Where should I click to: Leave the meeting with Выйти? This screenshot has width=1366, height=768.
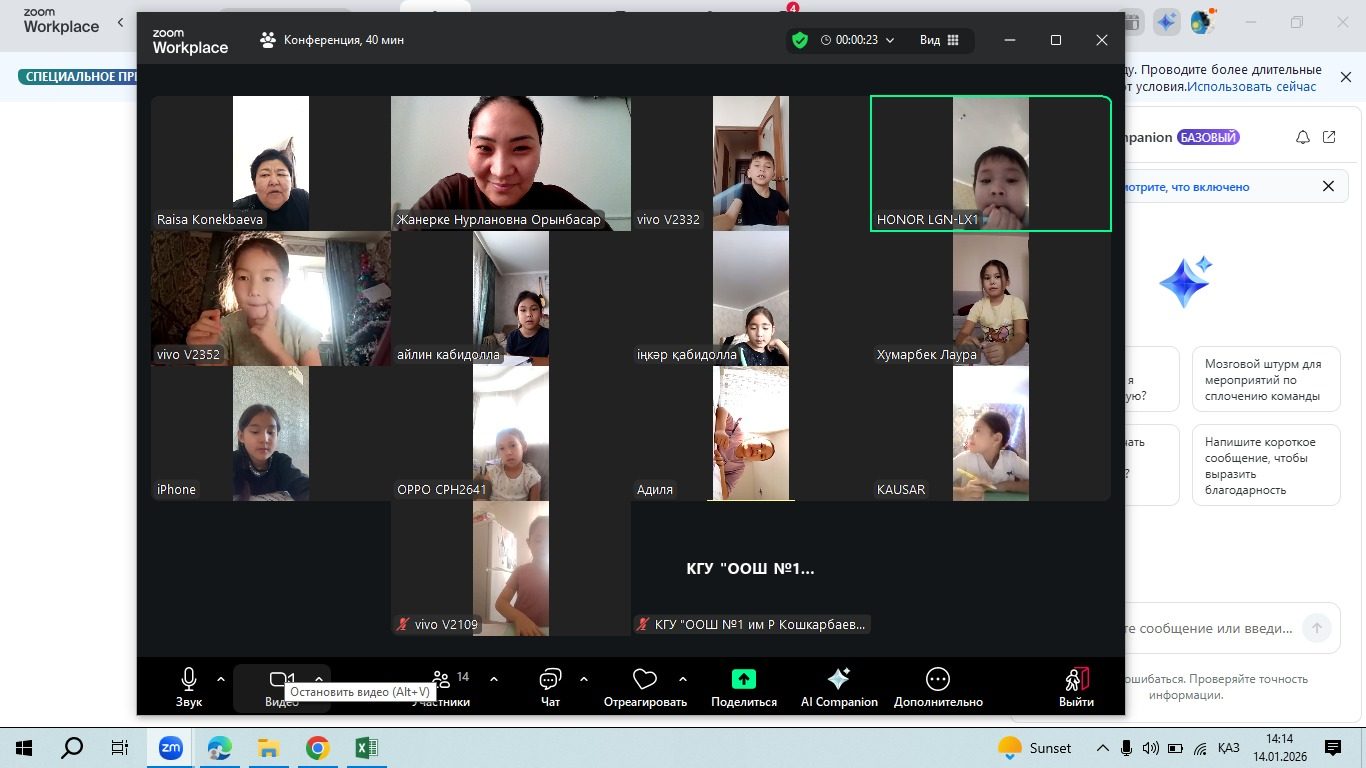(x=1076, y=687)
